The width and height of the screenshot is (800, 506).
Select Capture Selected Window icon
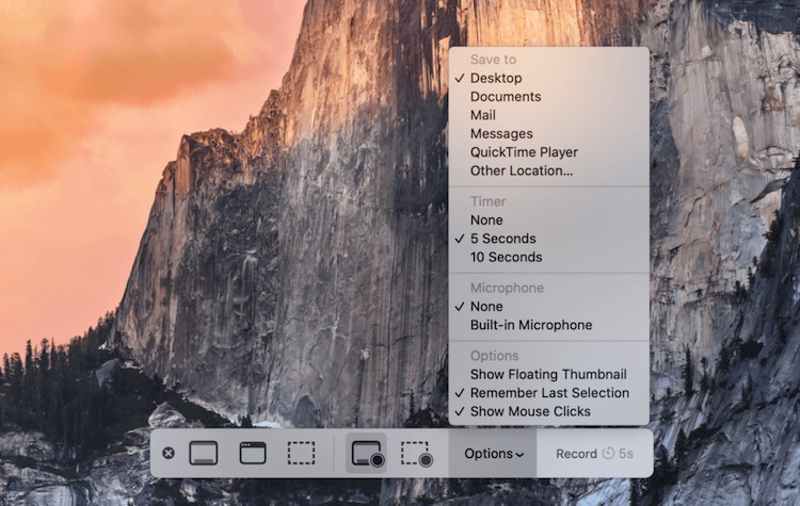tap(253, 453)
